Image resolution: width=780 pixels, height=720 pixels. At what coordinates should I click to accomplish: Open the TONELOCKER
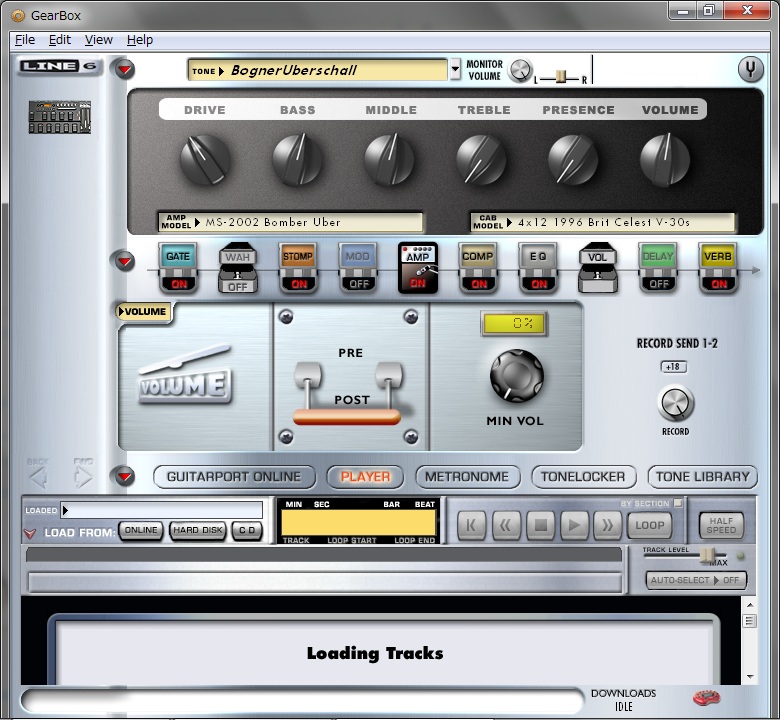[x=583, y=477]
